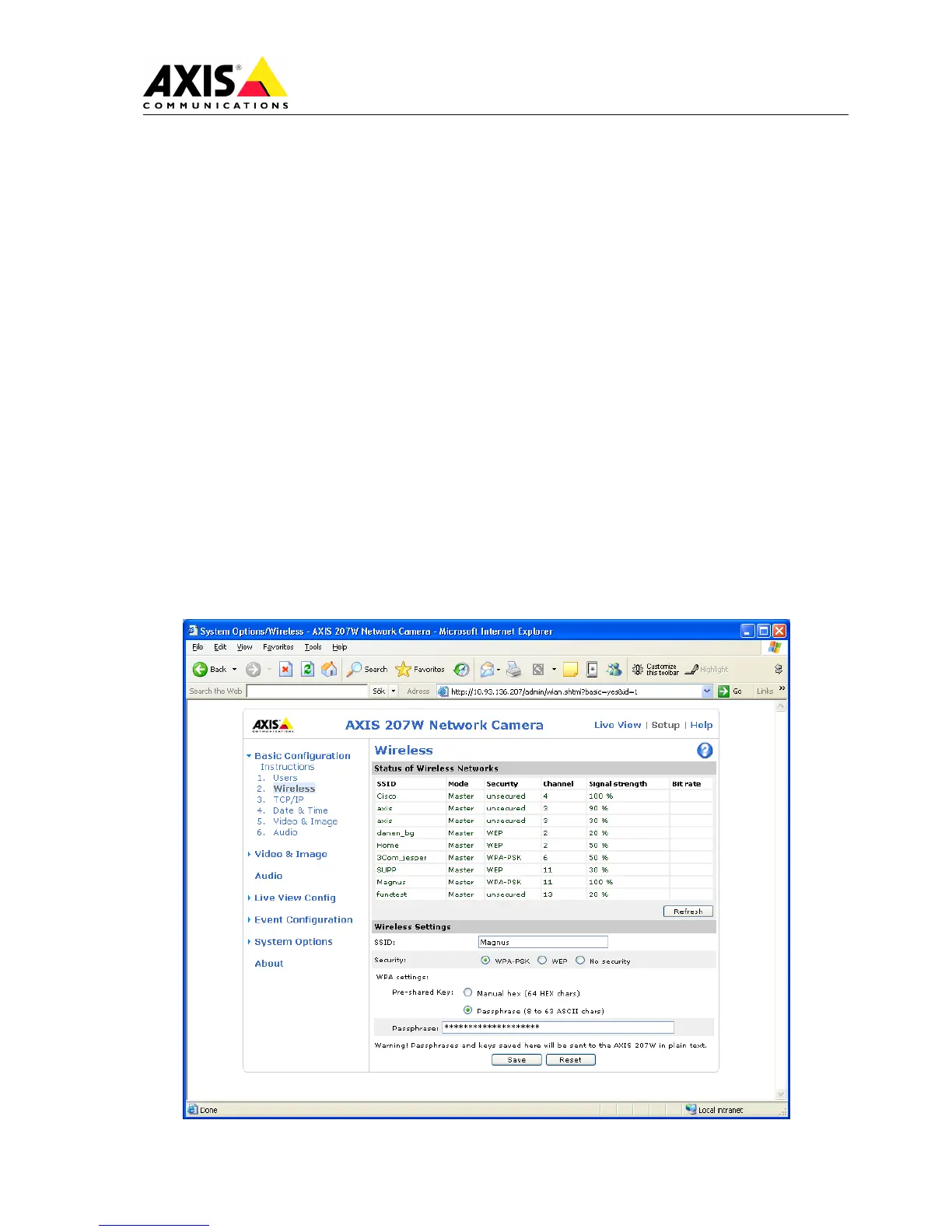Click the Reset button under the passphrase
This screenshot has width=952, height=1232.
[570, 1059]
